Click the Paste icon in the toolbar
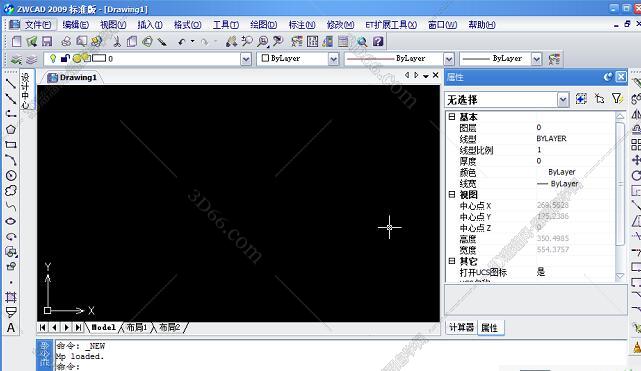The height and width of the screenshot is (371, 641). (147, 42)
